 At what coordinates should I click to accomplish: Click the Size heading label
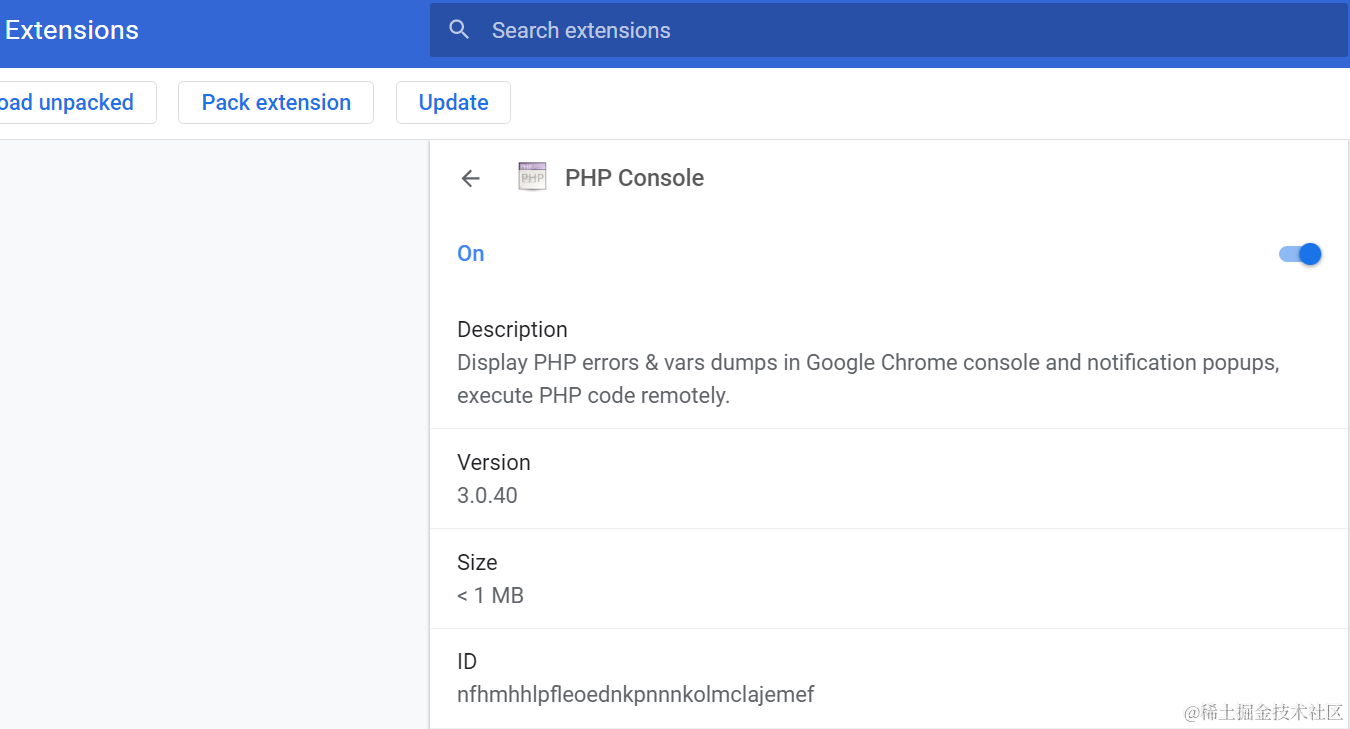click(477, 562)
